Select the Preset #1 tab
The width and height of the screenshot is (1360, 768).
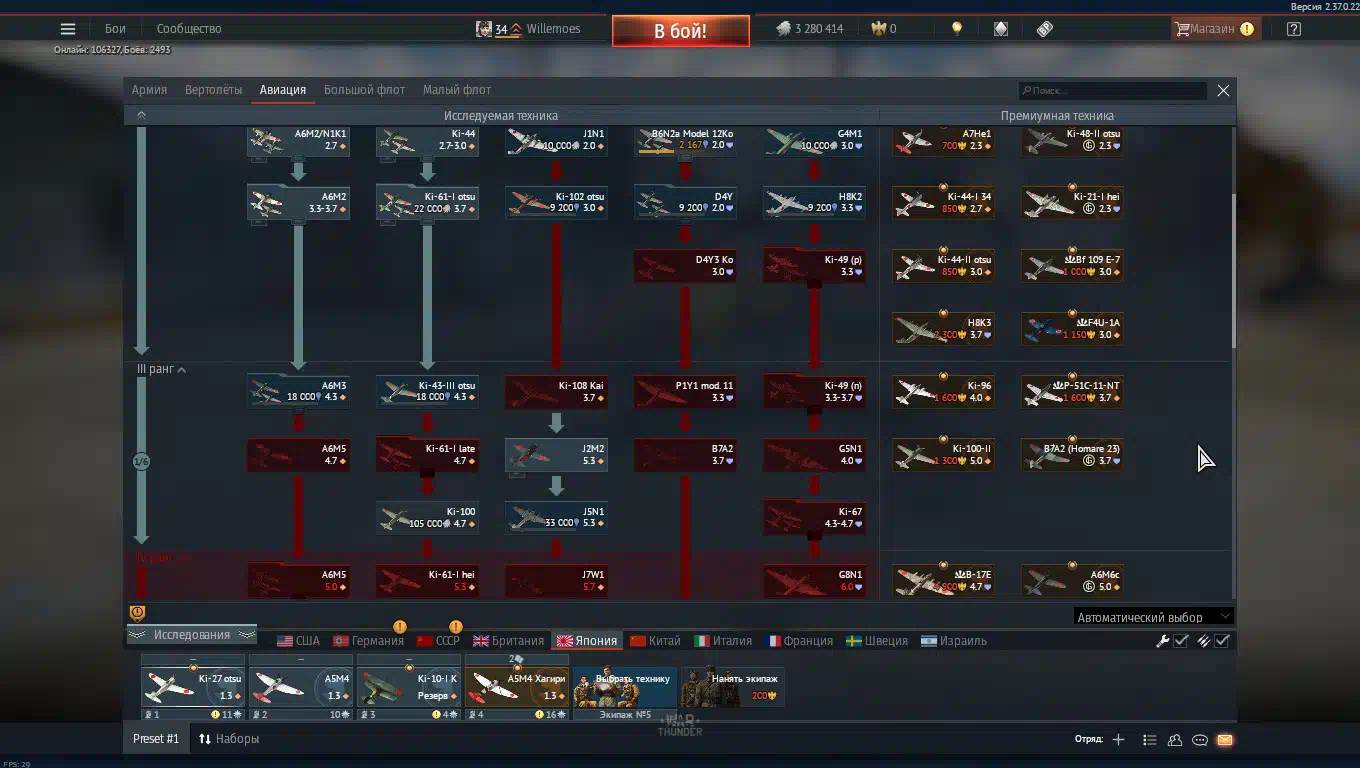(156, 739)
